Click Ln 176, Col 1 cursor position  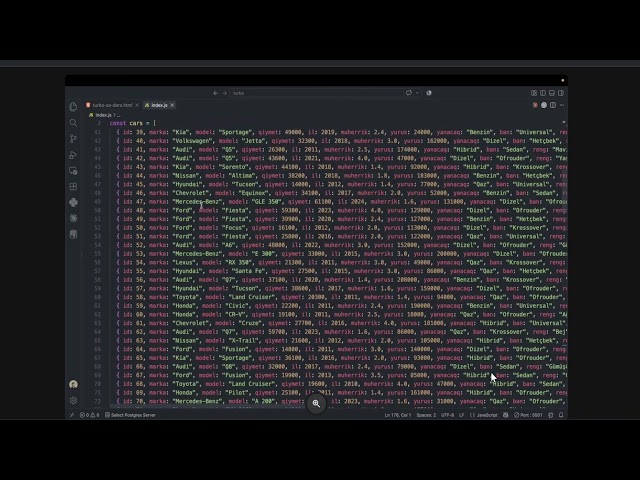pos(398,415)
